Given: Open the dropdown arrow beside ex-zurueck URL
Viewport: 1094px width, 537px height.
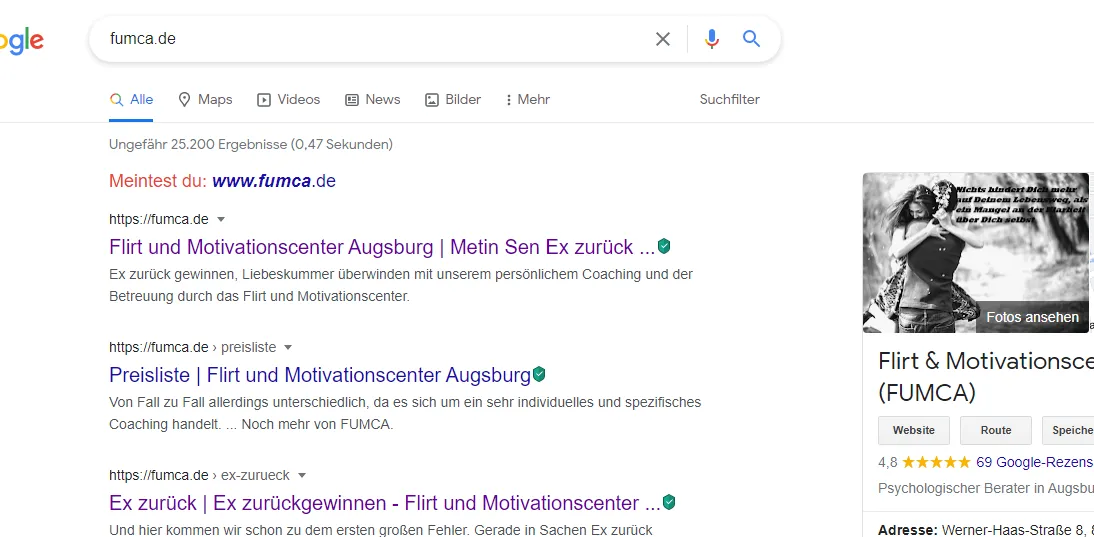Looking at the screenshot, I should click(x=302, y=476).
